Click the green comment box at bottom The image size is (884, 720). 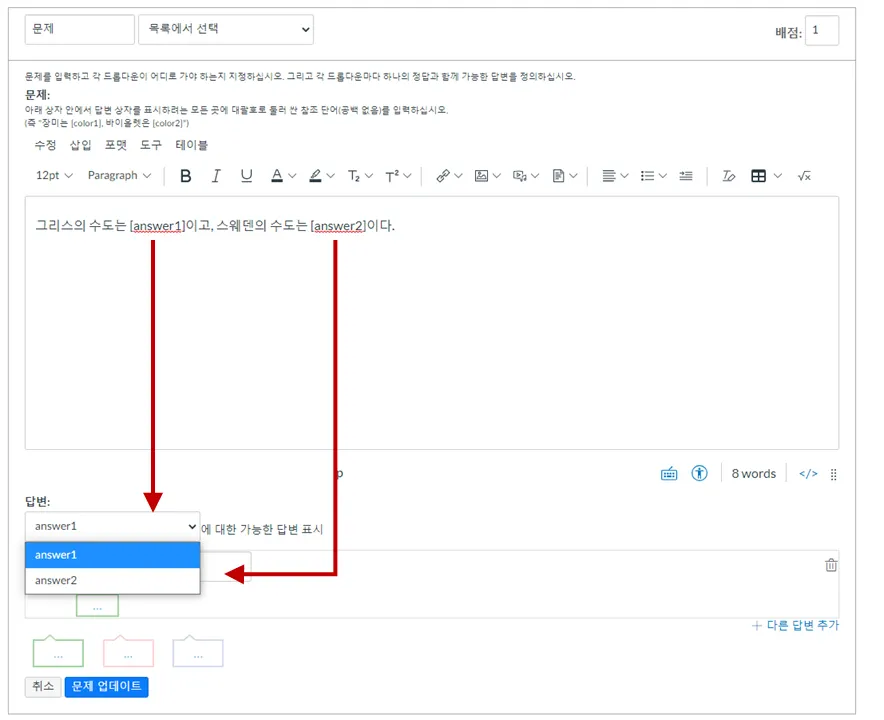pos(58,652)
